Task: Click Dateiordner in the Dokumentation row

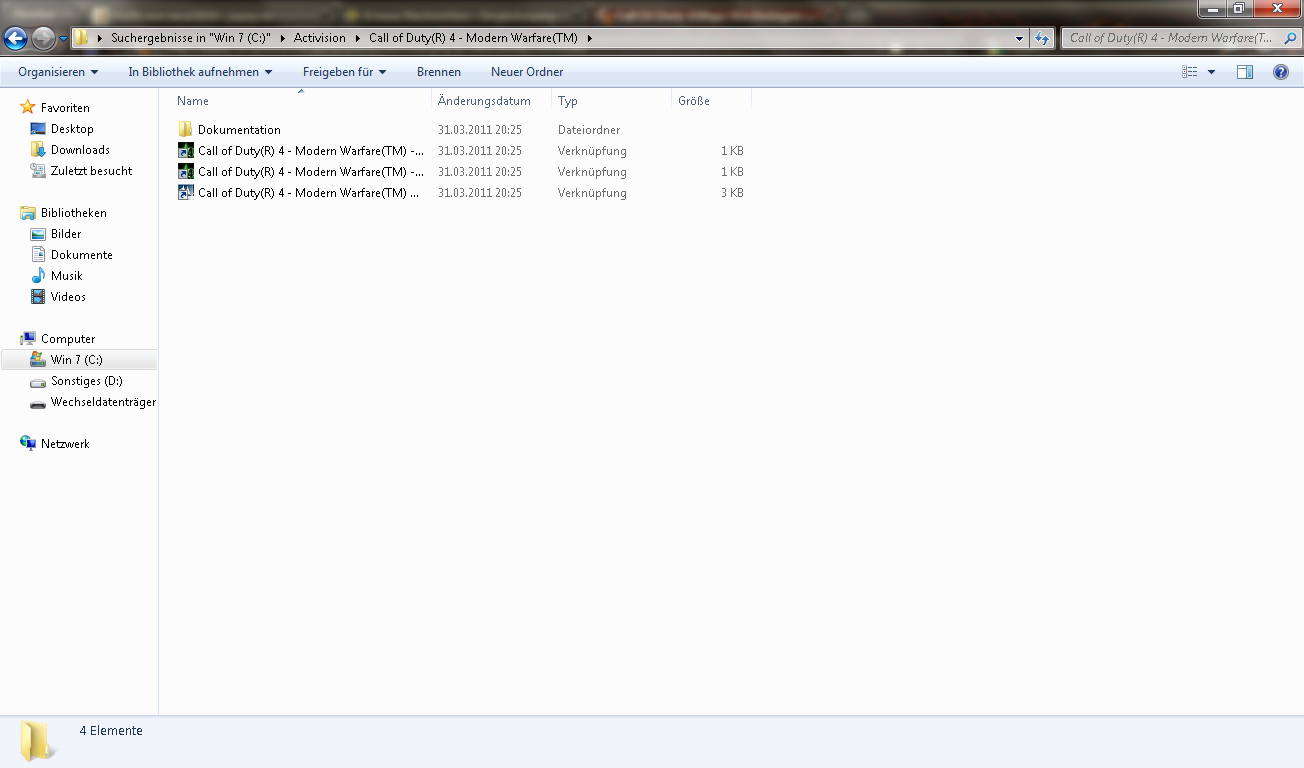Action: [x=589, y=130]
